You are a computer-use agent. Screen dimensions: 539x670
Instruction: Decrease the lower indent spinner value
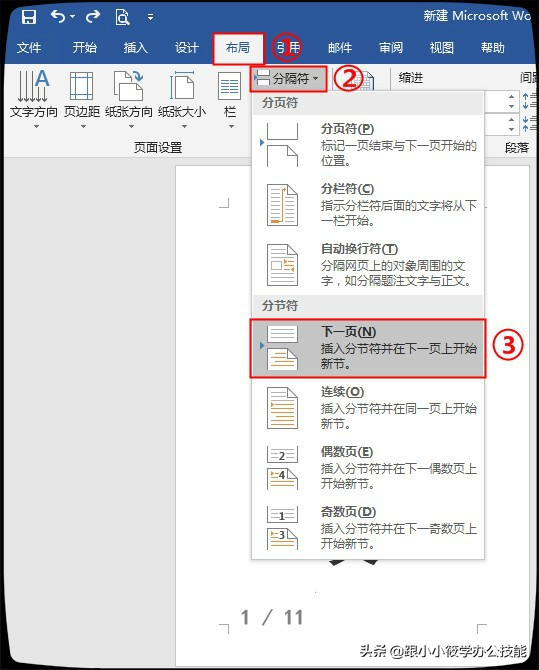click(512, 129)
